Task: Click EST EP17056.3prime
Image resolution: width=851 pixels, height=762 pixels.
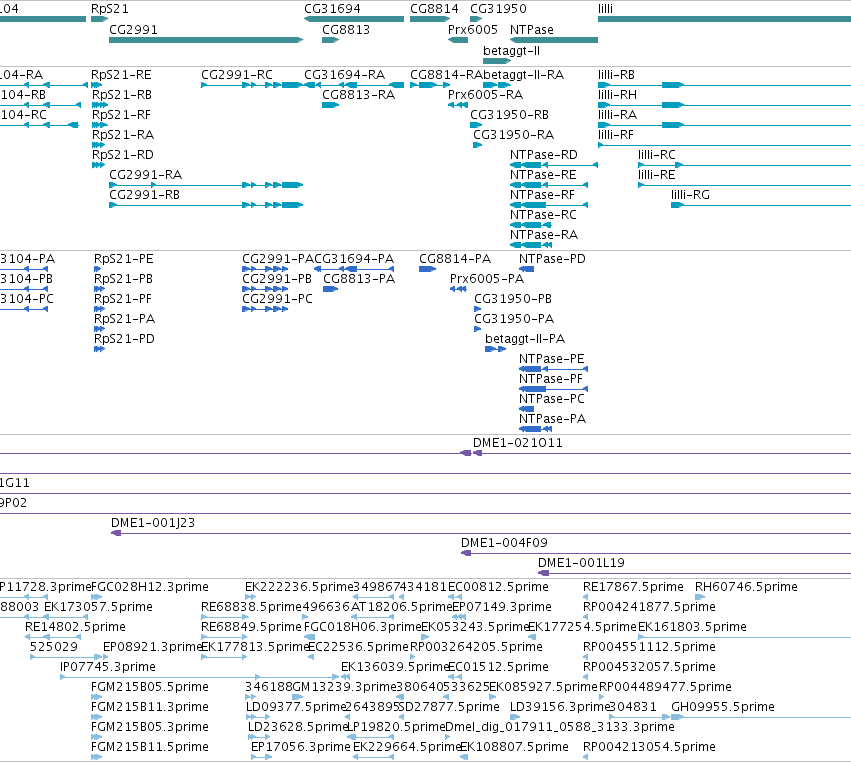Action: [301, 747]
